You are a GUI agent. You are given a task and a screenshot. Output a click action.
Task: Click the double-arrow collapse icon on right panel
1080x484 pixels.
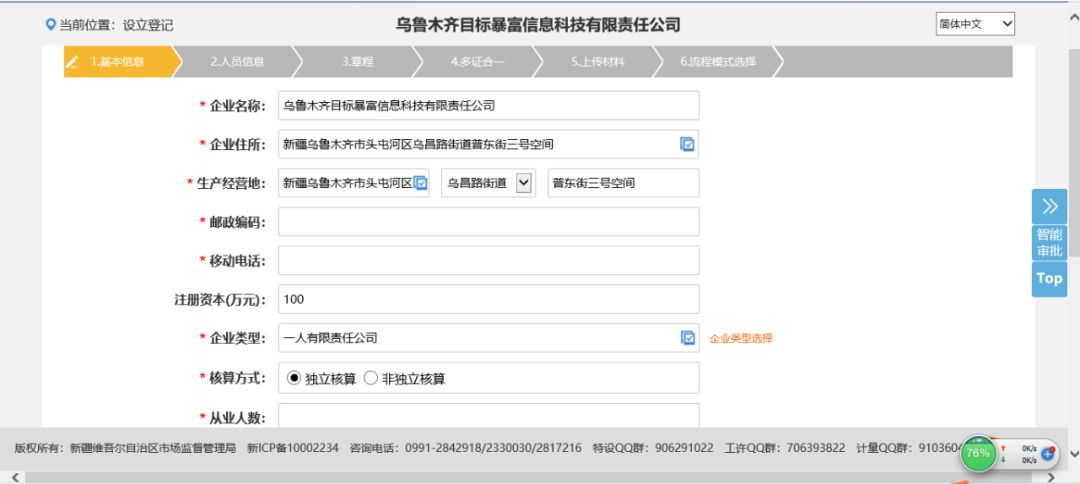coord(1049,206)
